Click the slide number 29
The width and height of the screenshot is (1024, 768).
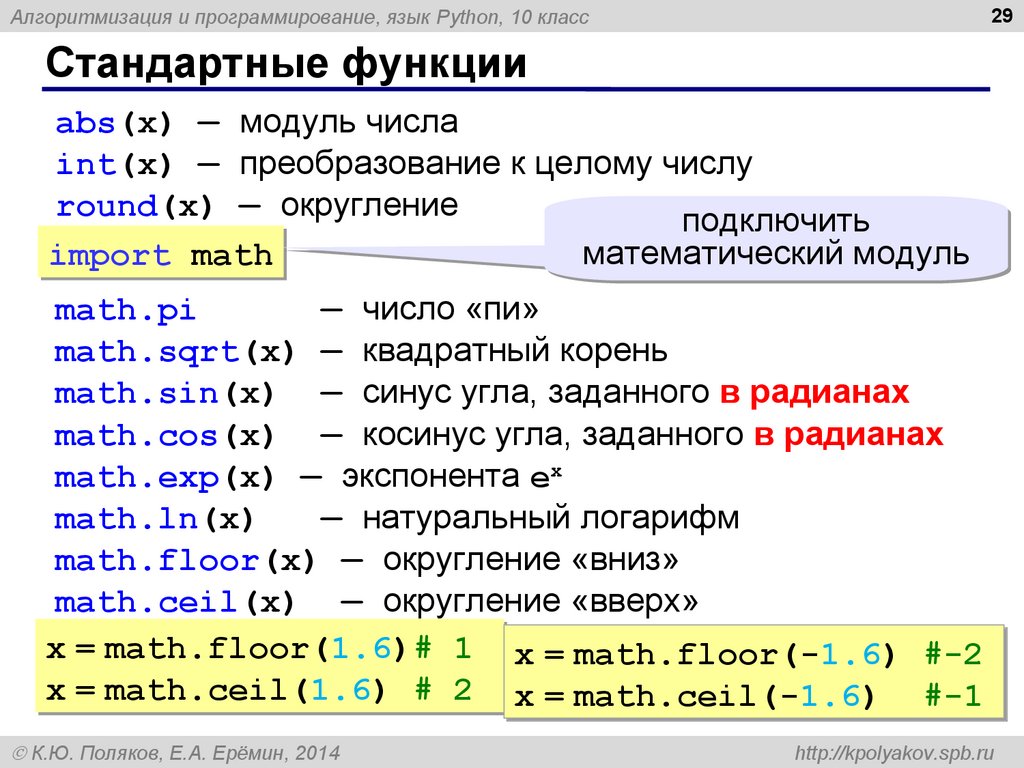[x=1001, y=15]
